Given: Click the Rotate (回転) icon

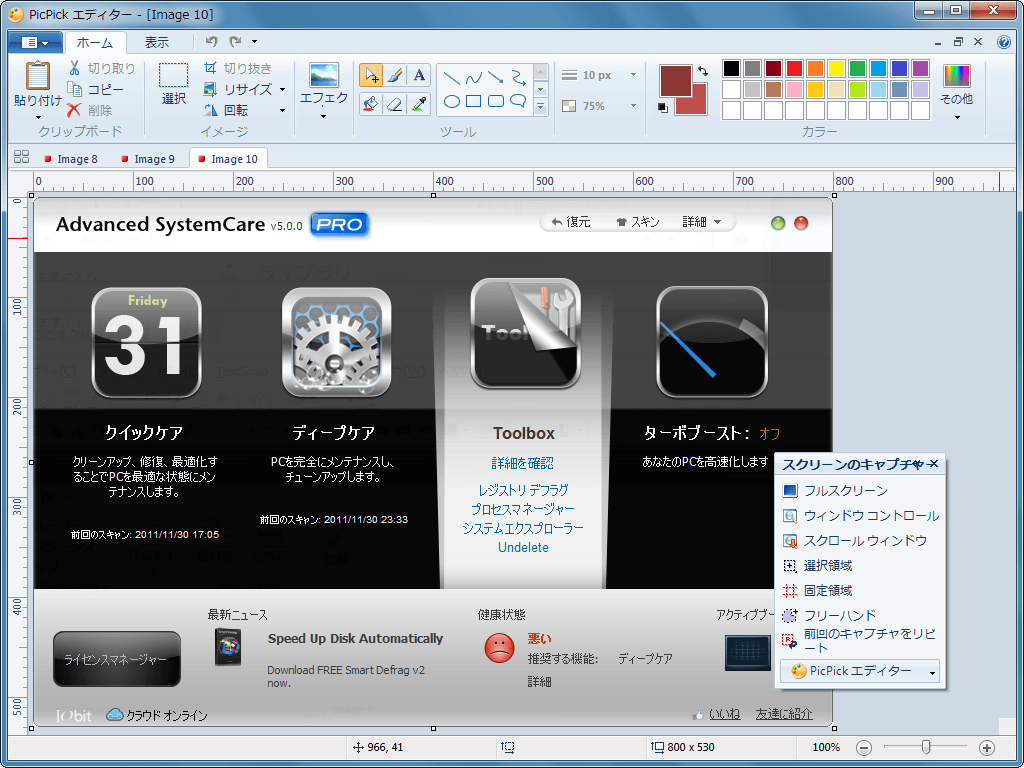Looking at the screenshot, I should coord(210,110).
